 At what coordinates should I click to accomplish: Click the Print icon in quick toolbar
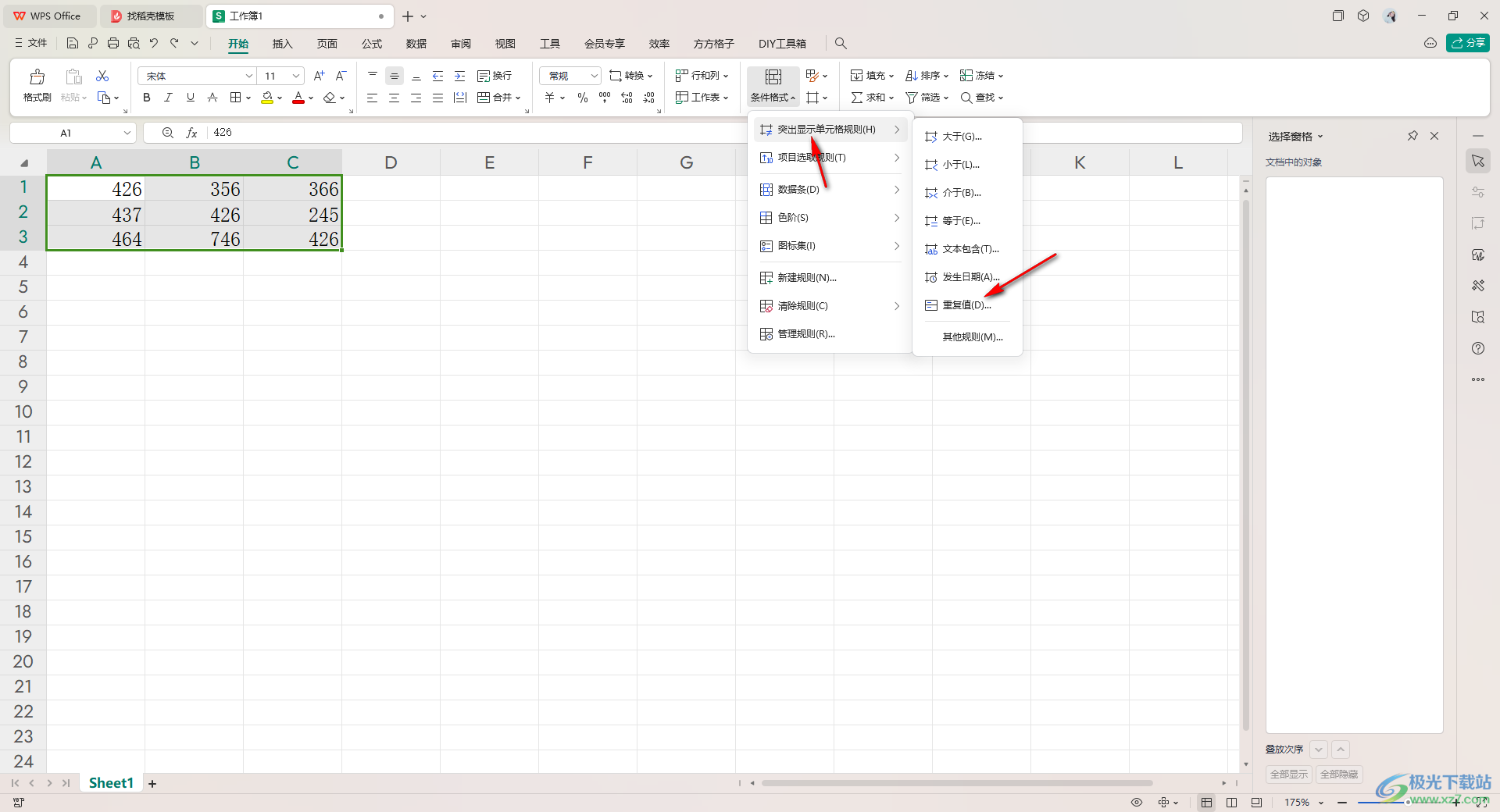(x=113, y=43)
